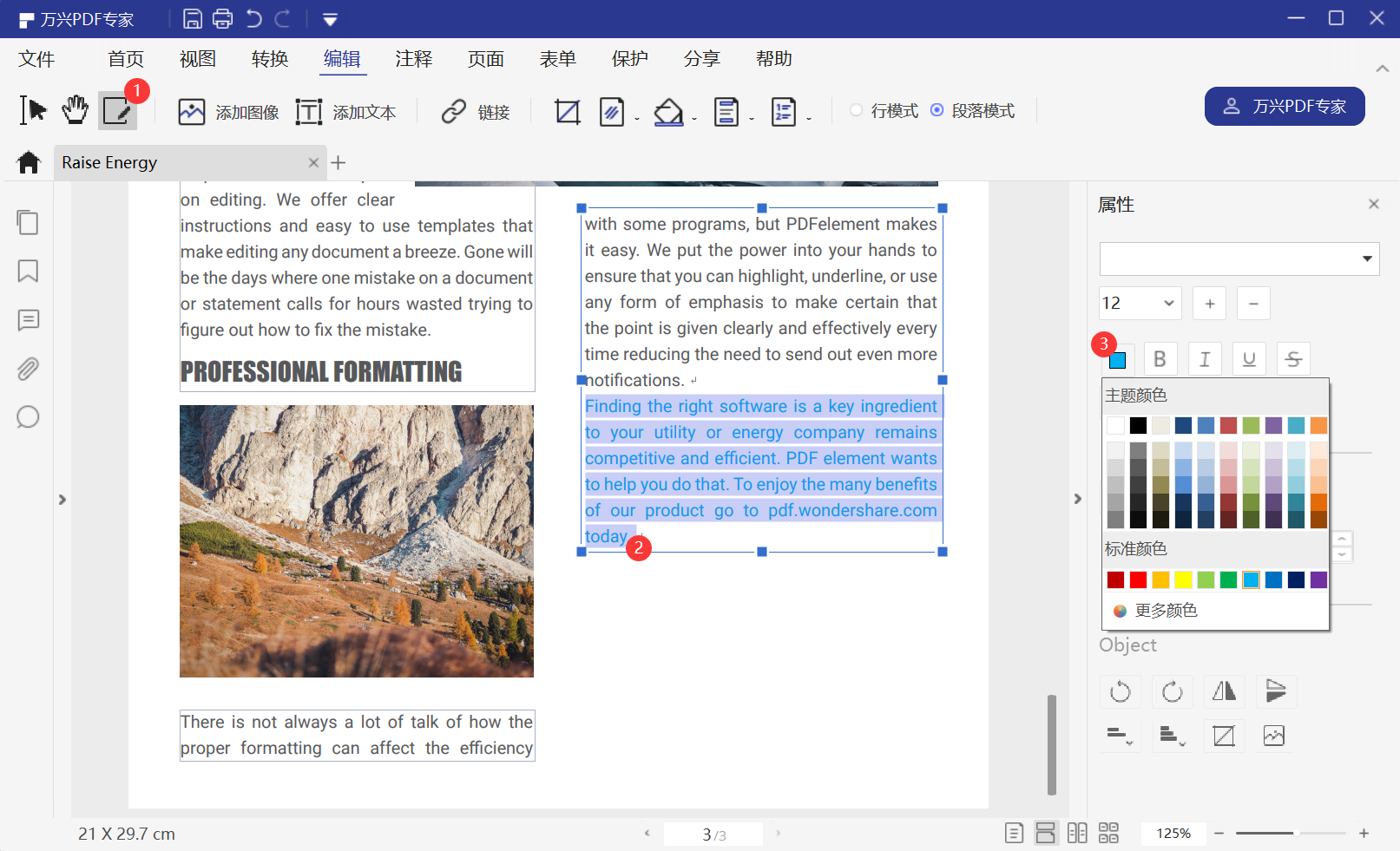Select paragraph mode (段落模式) radio button
Viewport: 1400px width, 851px height.
(937, 110)
